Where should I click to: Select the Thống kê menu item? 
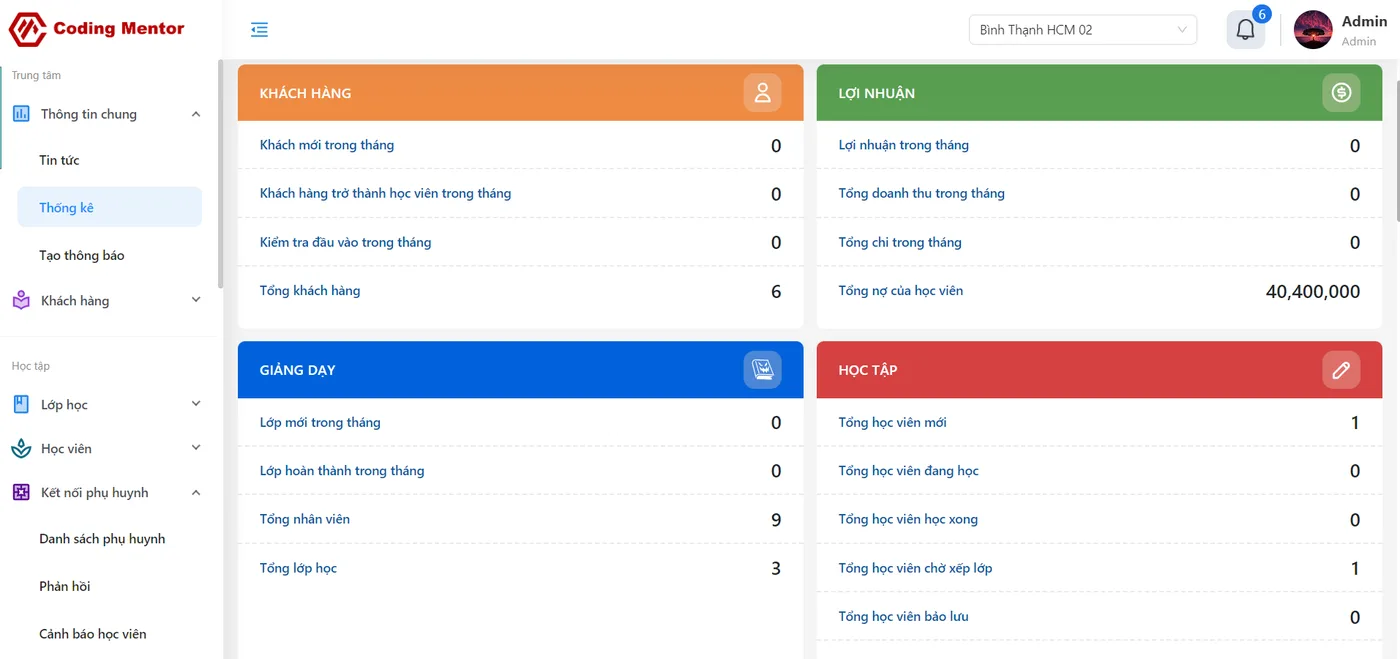(x=110, y=207)
